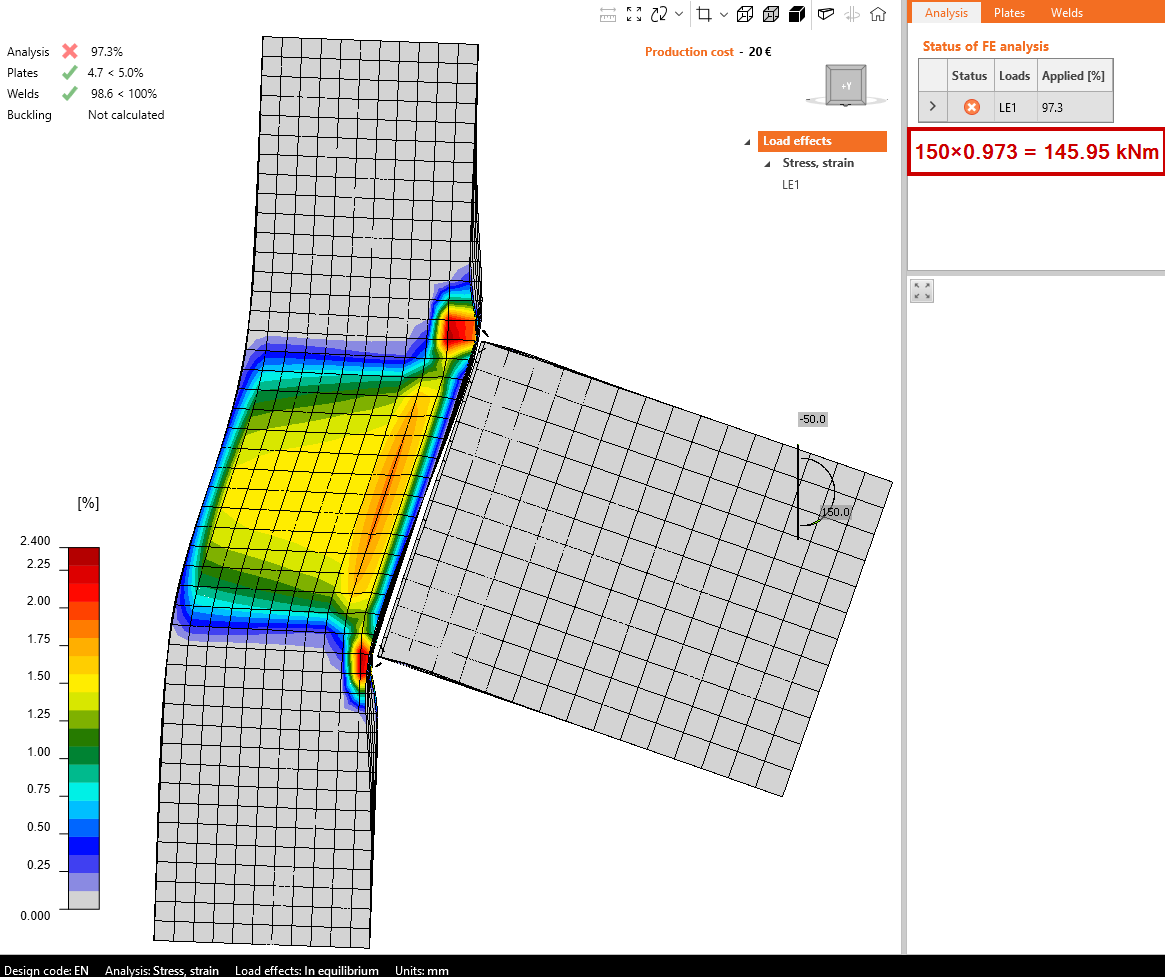Click the rotate view arrows icon

point(660,14)
